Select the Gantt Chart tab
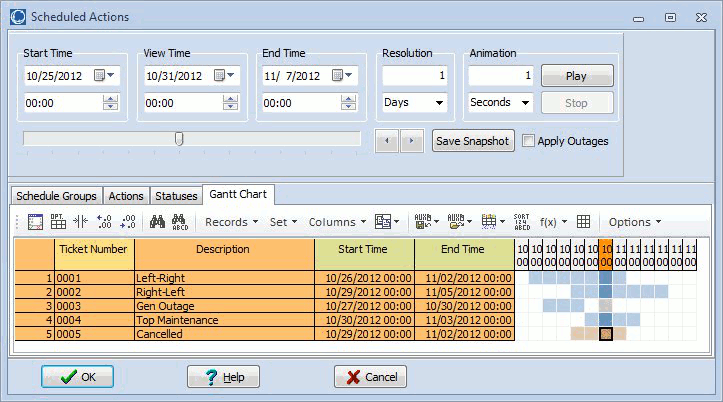This screenshot has height=402, width=723. point(238,194)
